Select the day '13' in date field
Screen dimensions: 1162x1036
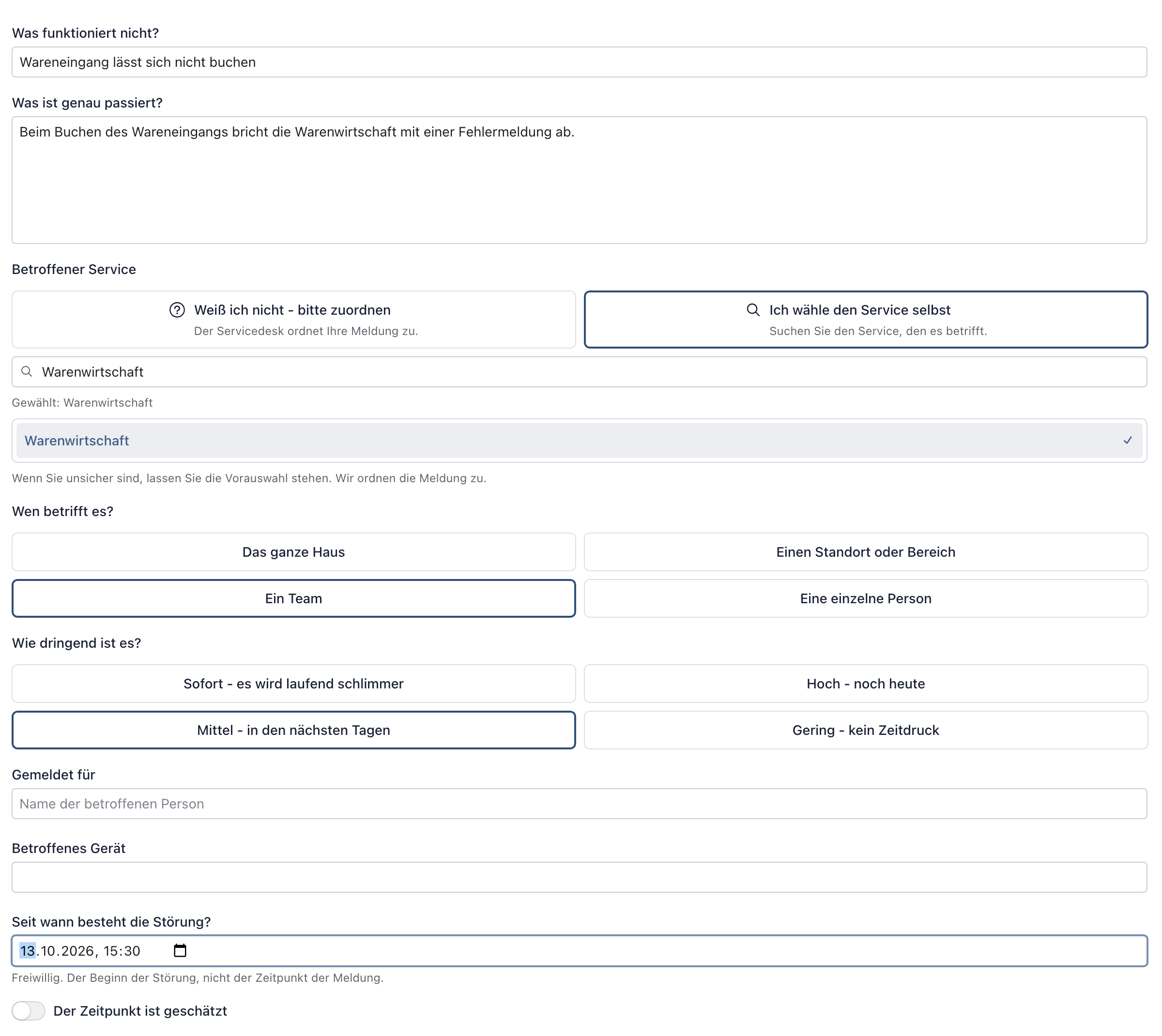27,951
